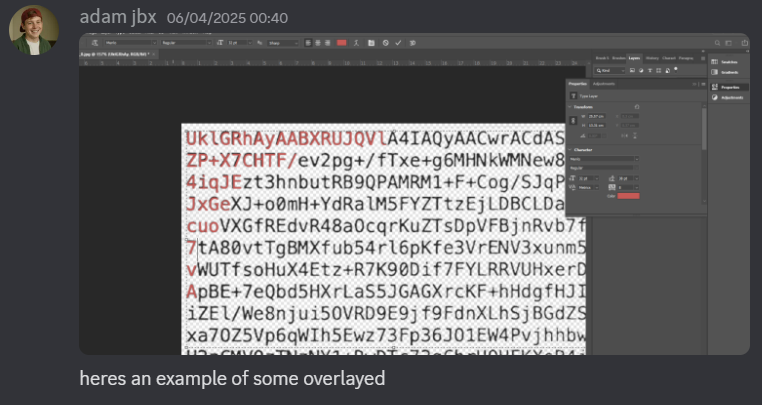Click the left align text icon

308,43
